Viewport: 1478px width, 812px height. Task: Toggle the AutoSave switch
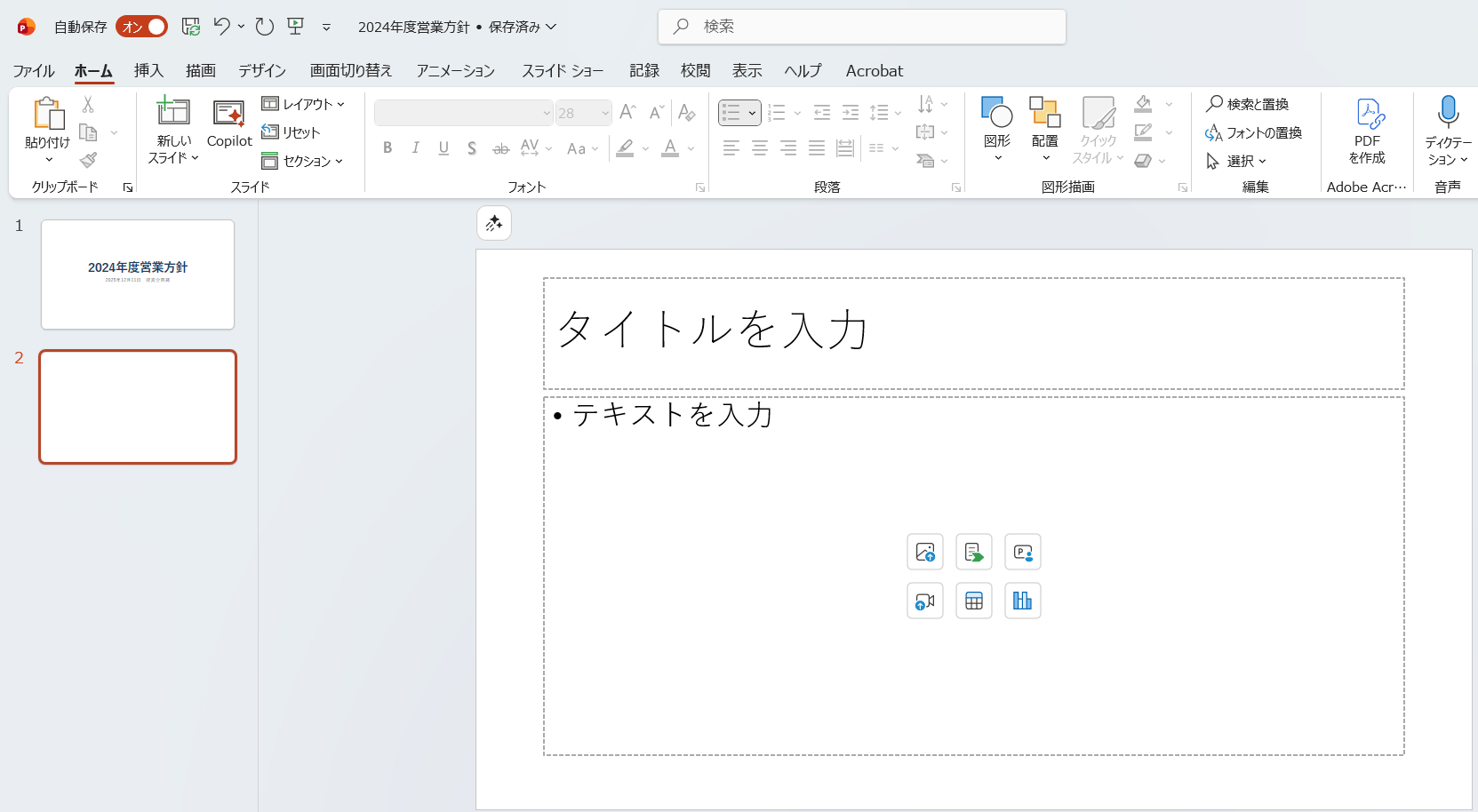(141, 27)
